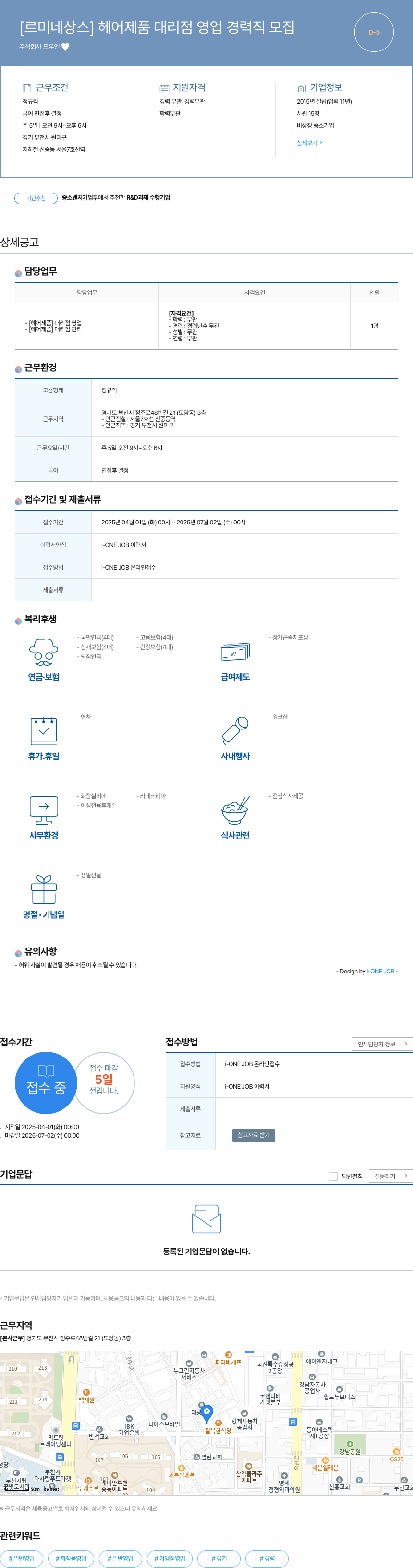
Task: Click the 기업정보 company icon
Action: click(301, 88)
